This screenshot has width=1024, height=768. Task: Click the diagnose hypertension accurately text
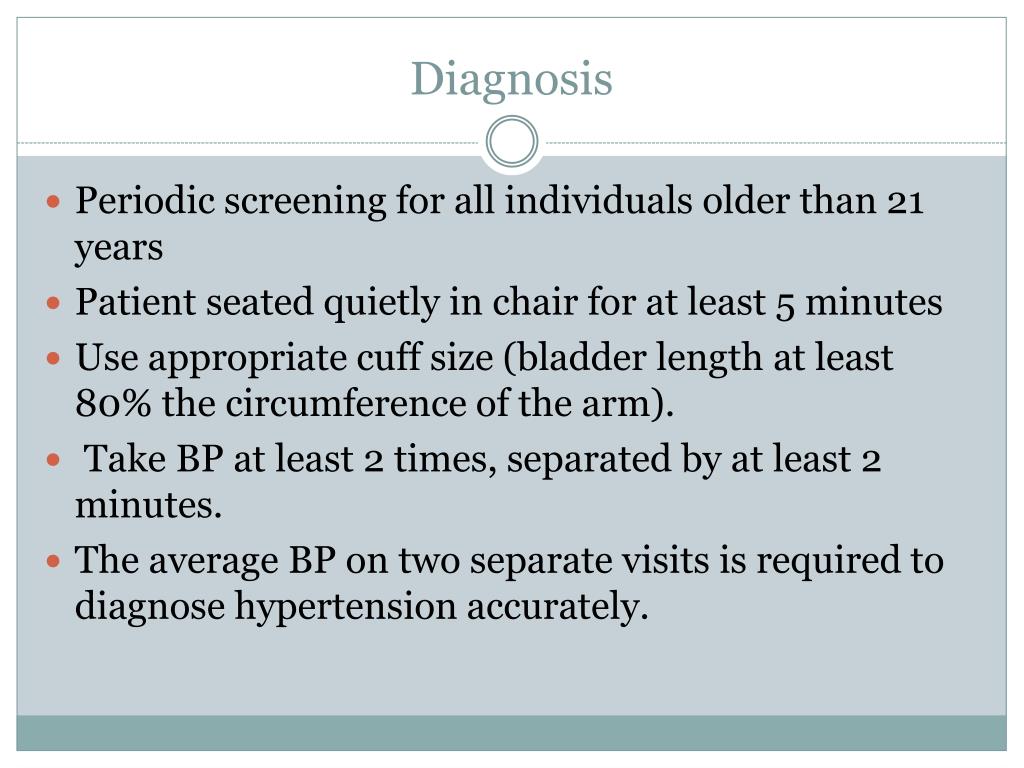[x=362, y=606]
